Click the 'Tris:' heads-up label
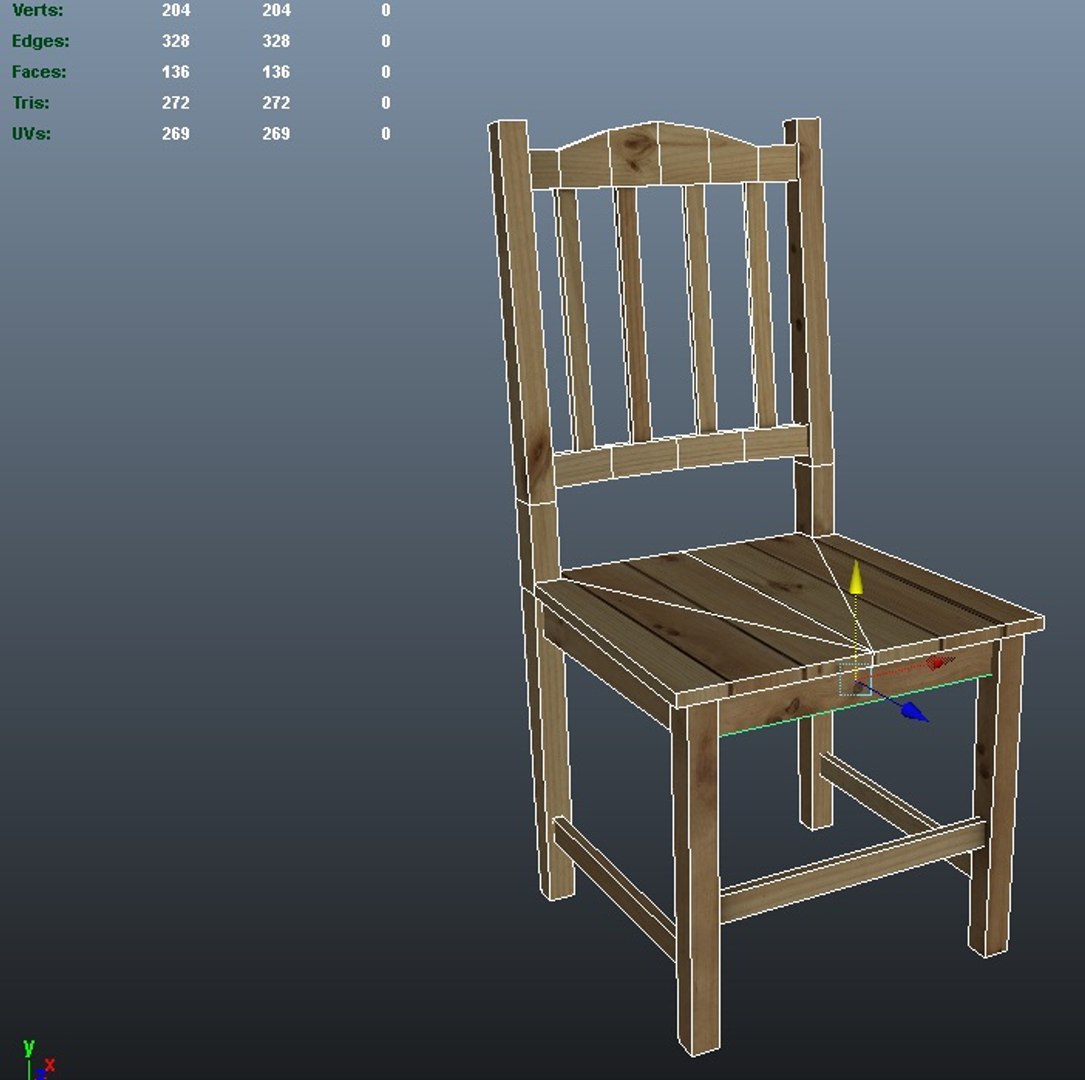Image resolution: width=1085 pixels, height=1080 pixels. click(31, 102)
